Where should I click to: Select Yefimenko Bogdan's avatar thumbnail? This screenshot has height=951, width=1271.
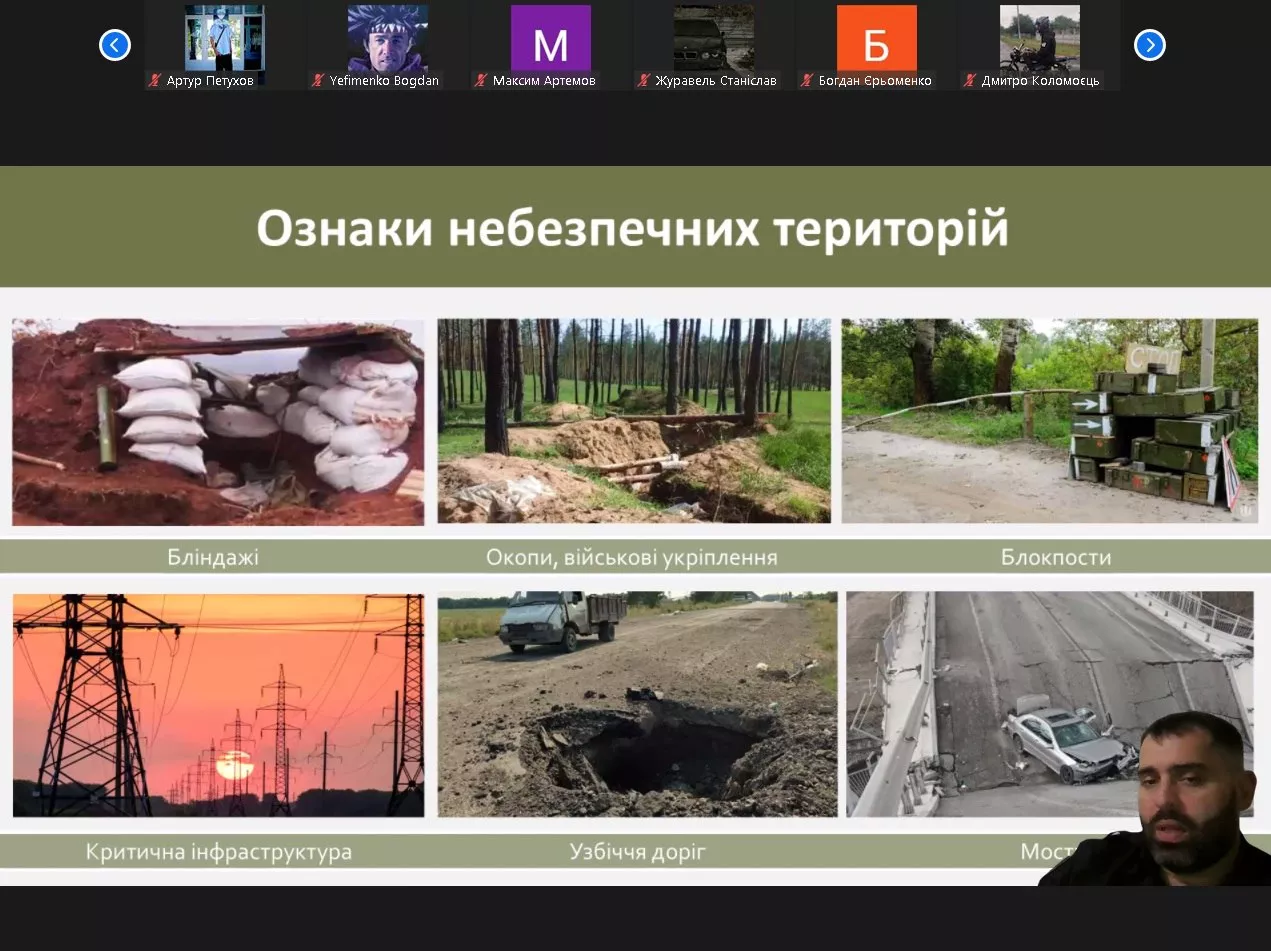coord(387,38)
